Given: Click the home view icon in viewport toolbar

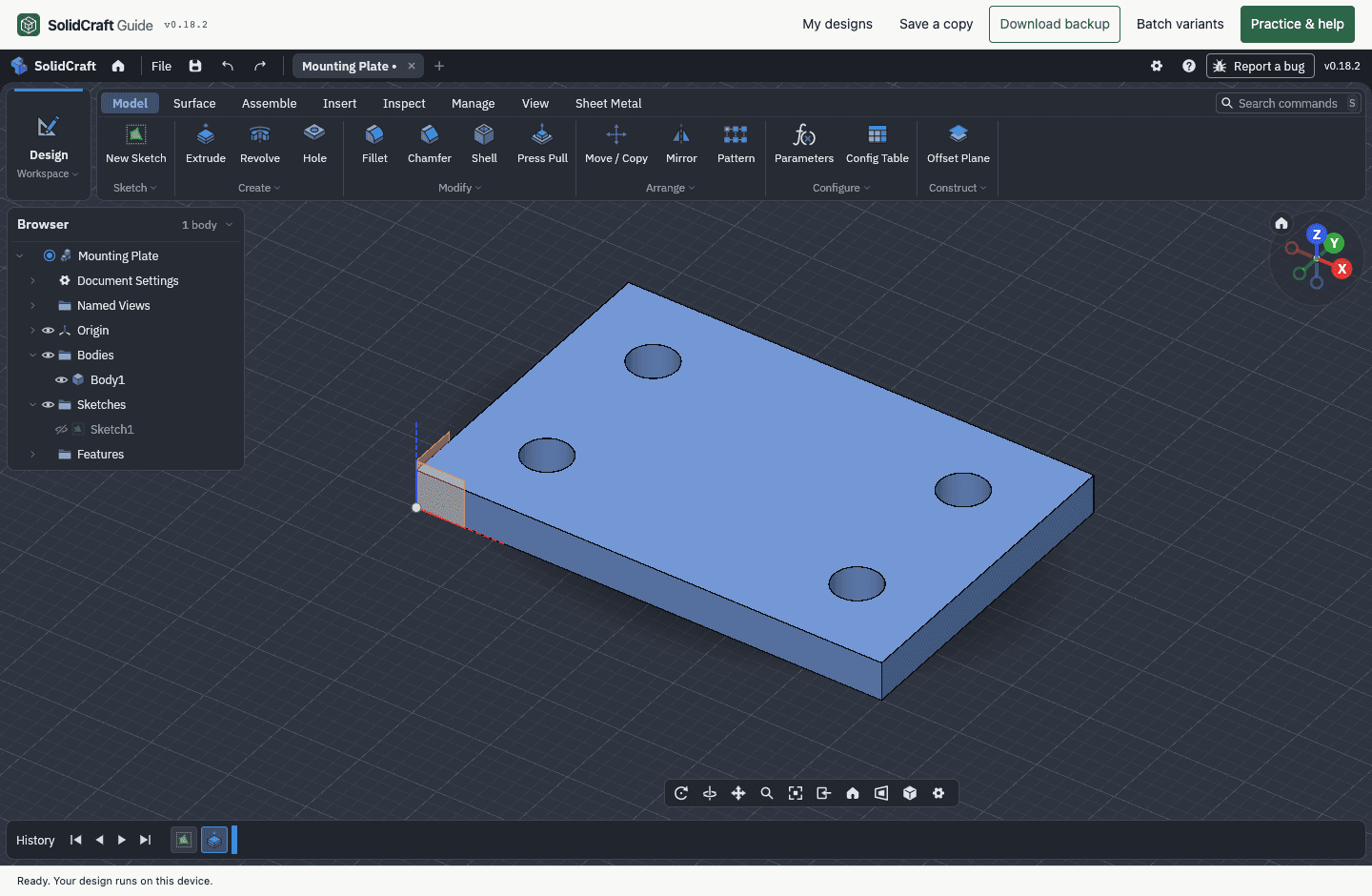Looking at the screenshot, I should click(853, 793).
